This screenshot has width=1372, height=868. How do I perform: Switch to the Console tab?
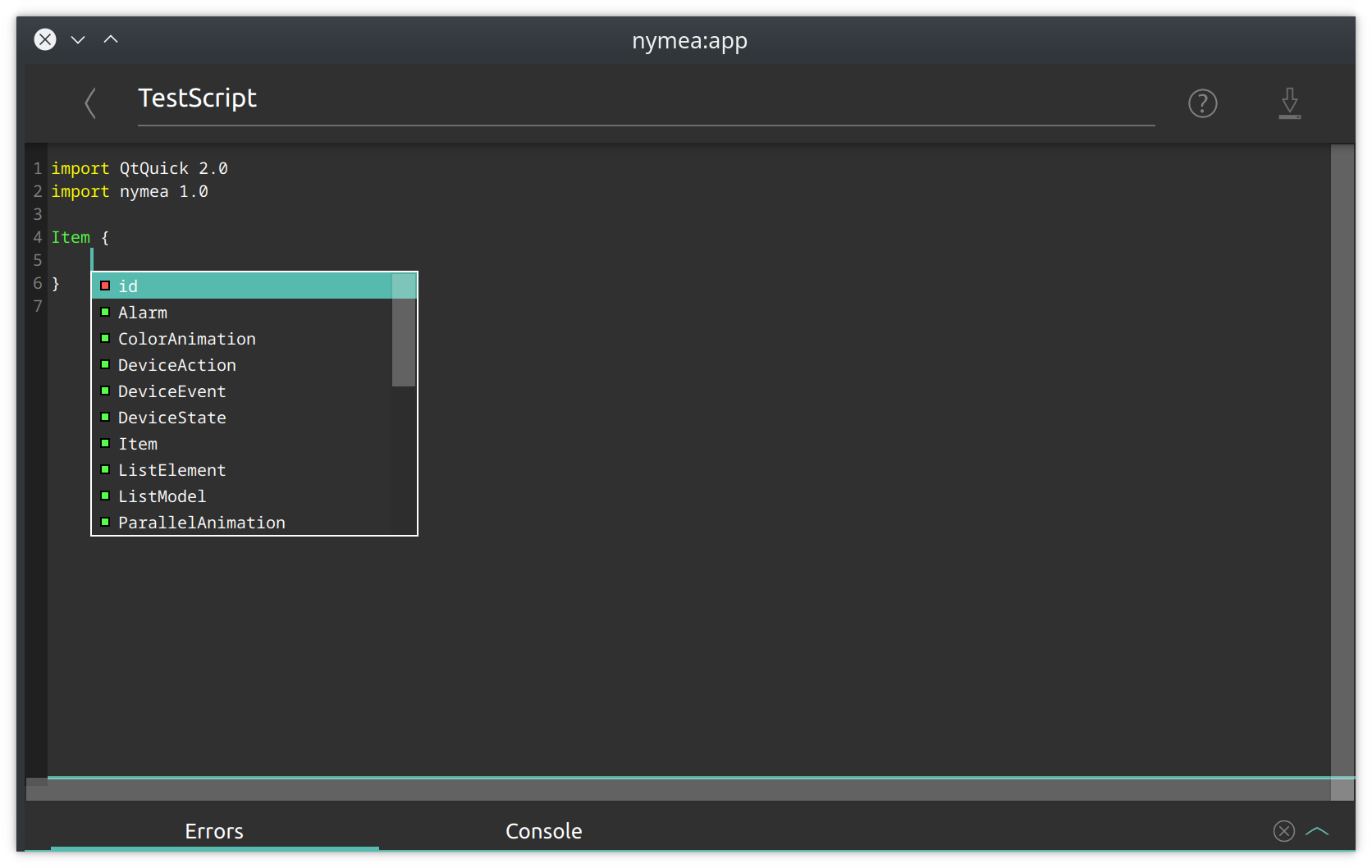[x=543, y=831]
